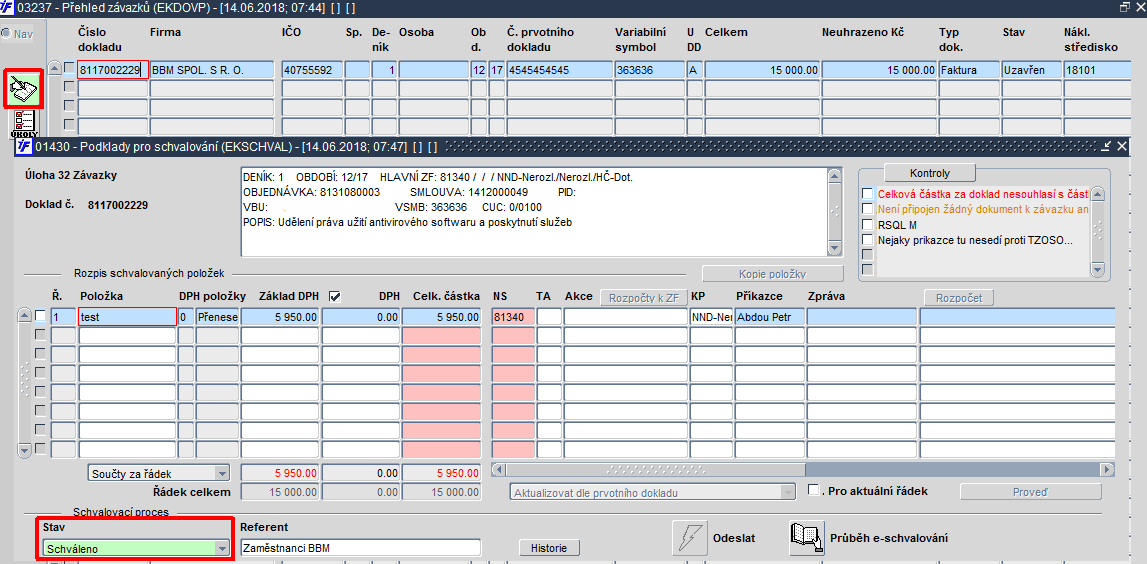Click right arrow of items horizontal scrollbar

point(1108,469)
